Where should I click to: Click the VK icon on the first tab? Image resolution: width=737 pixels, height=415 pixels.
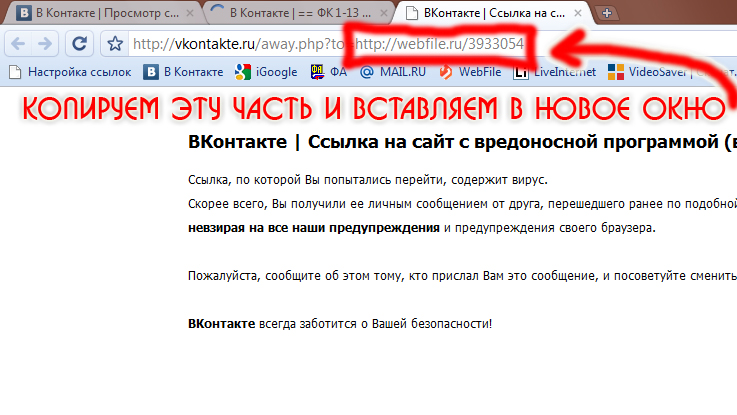[24, 13]
